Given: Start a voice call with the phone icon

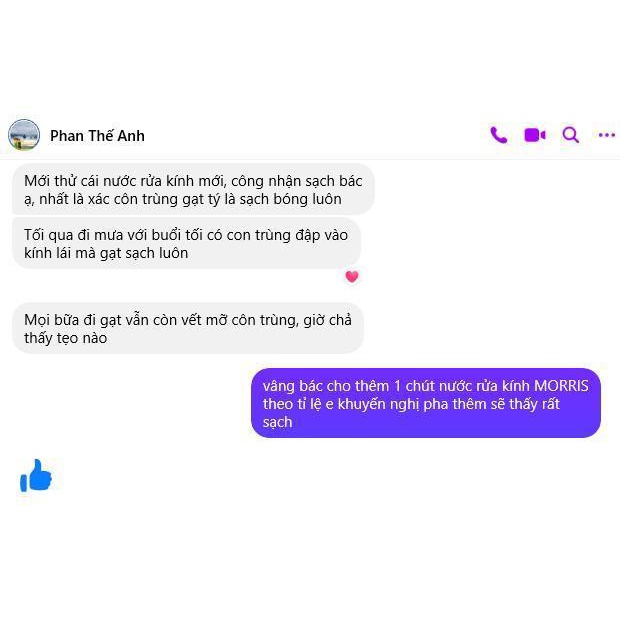Looking at the screenshot, I should [498, 135].
